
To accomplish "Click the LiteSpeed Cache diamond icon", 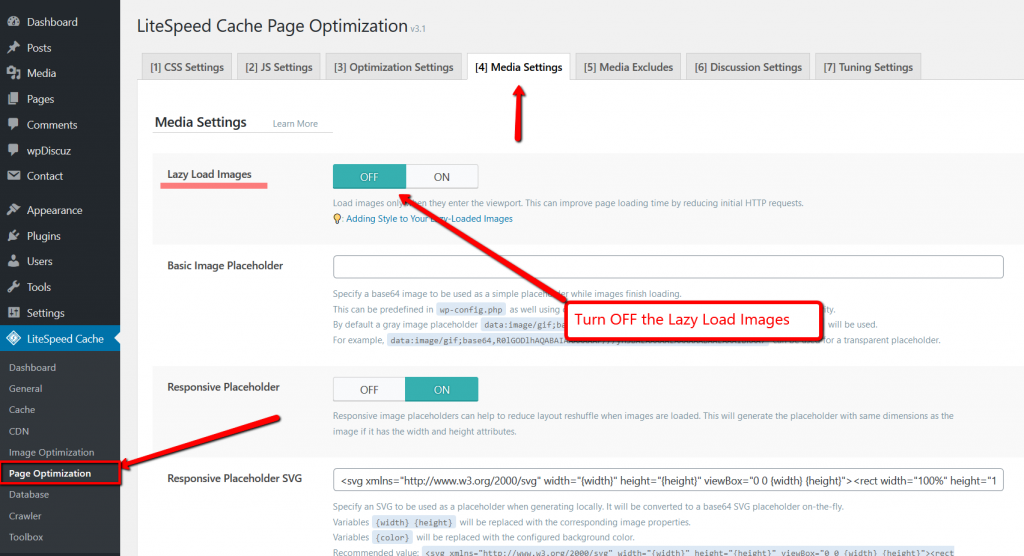I will point(13,339).
